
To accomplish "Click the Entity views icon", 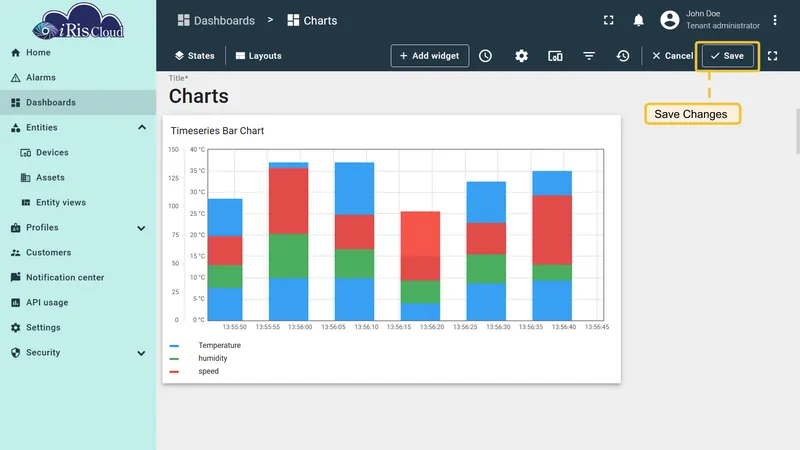I will point(26,203).
